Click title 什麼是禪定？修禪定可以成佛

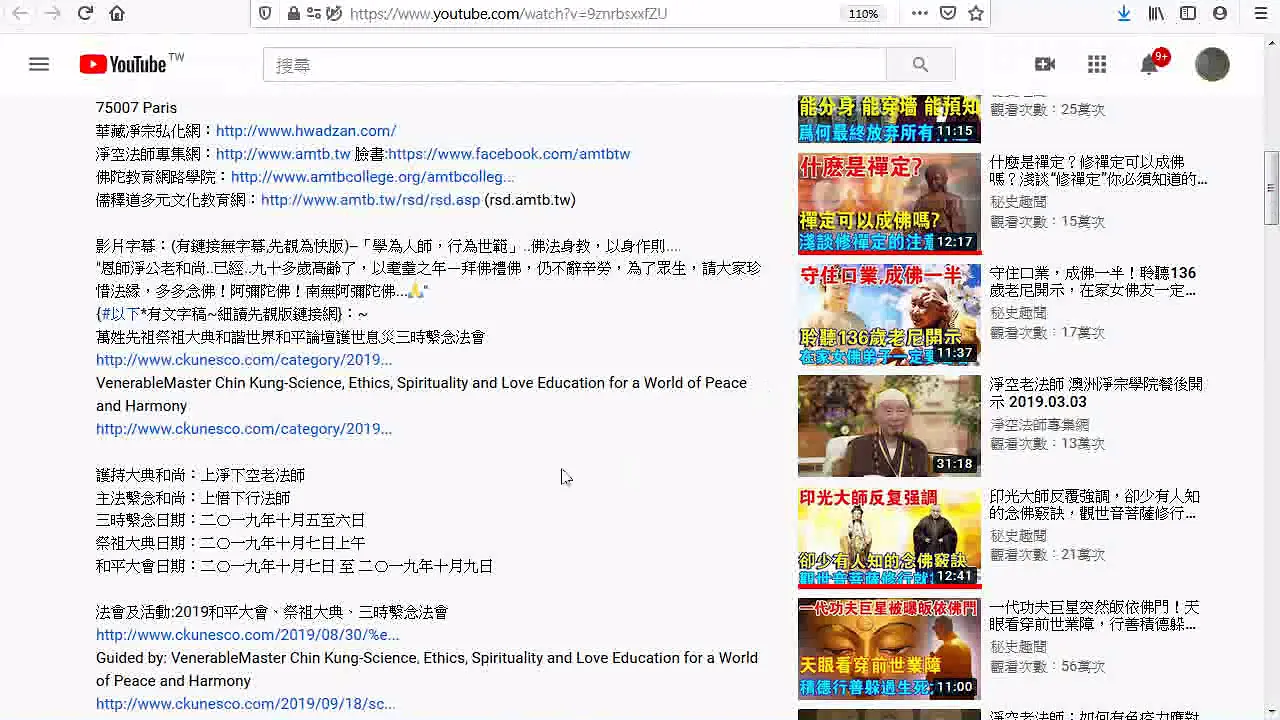[1098, 170]
